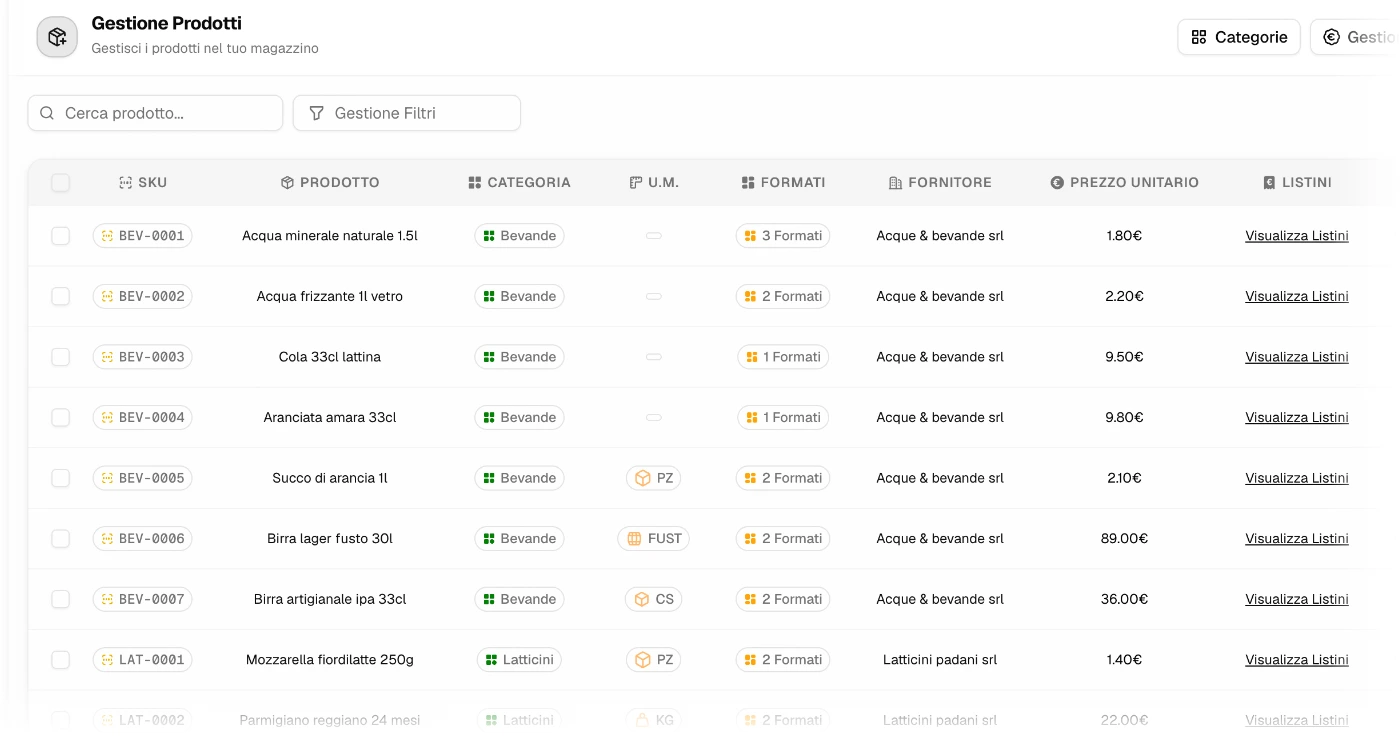Click Acque & bevande srl in BEV-0005 row

[940, 478]
